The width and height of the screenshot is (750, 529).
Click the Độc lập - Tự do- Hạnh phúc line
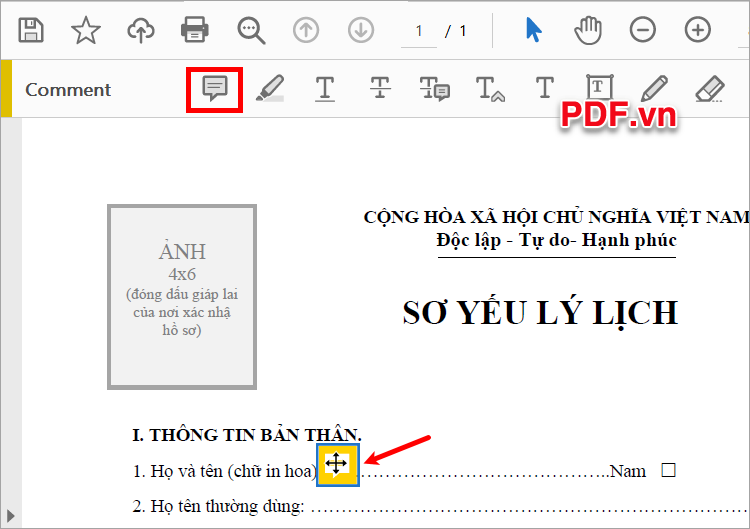tap(556, 240)
